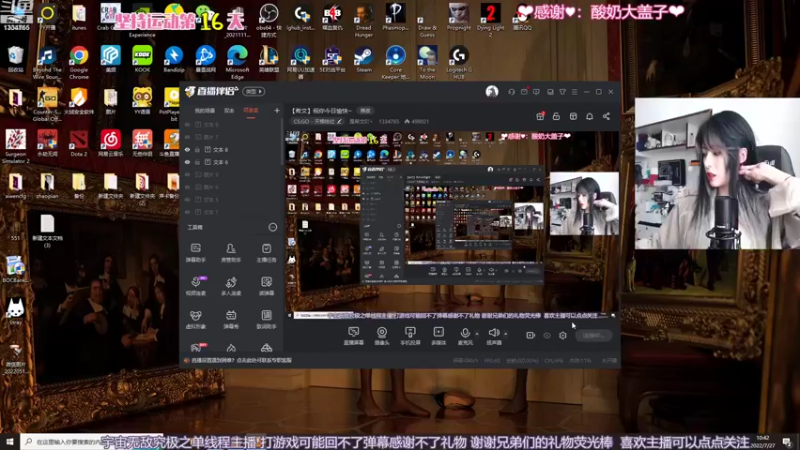Click the record video icon in bottom bar
The width and height of the screenshot is (800, 450).
coord(531,335)
